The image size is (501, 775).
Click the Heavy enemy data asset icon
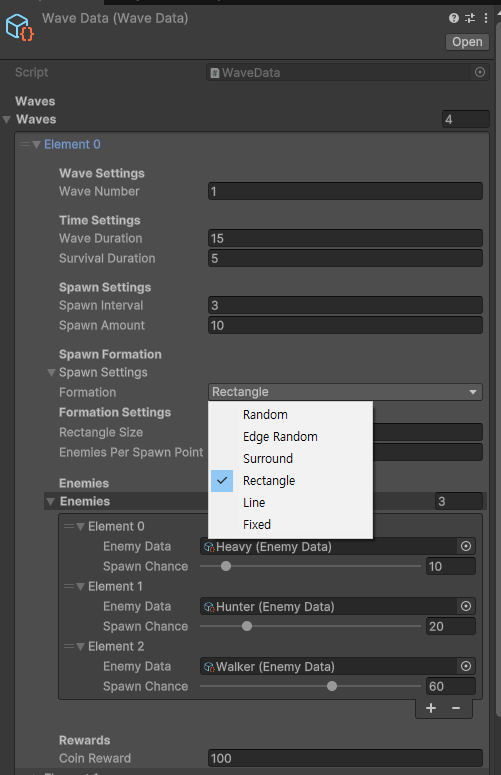tap(209, 547)
